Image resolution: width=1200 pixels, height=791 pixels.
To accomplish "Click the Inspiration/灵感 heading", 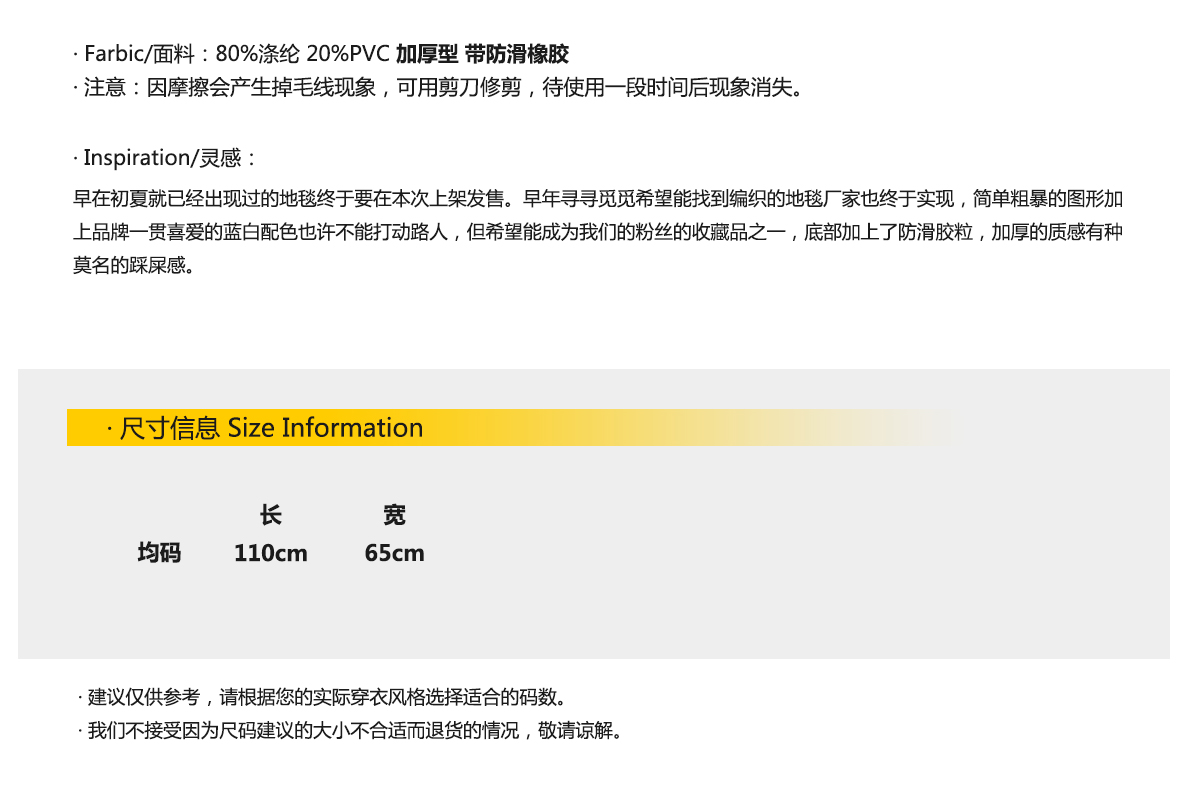I will pyautogui.click(x=168, y=158).
